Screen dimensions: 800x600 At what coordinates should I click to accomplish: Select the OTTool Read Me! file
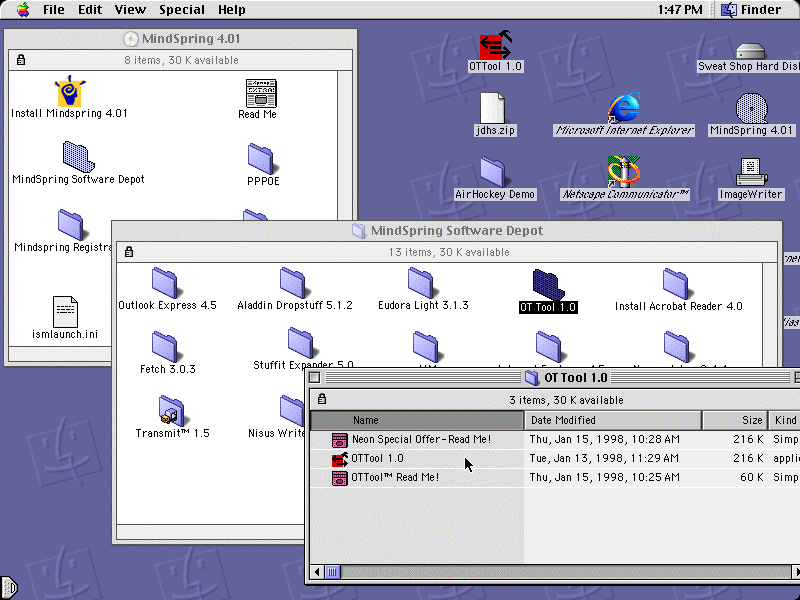(x=395, y=478)
